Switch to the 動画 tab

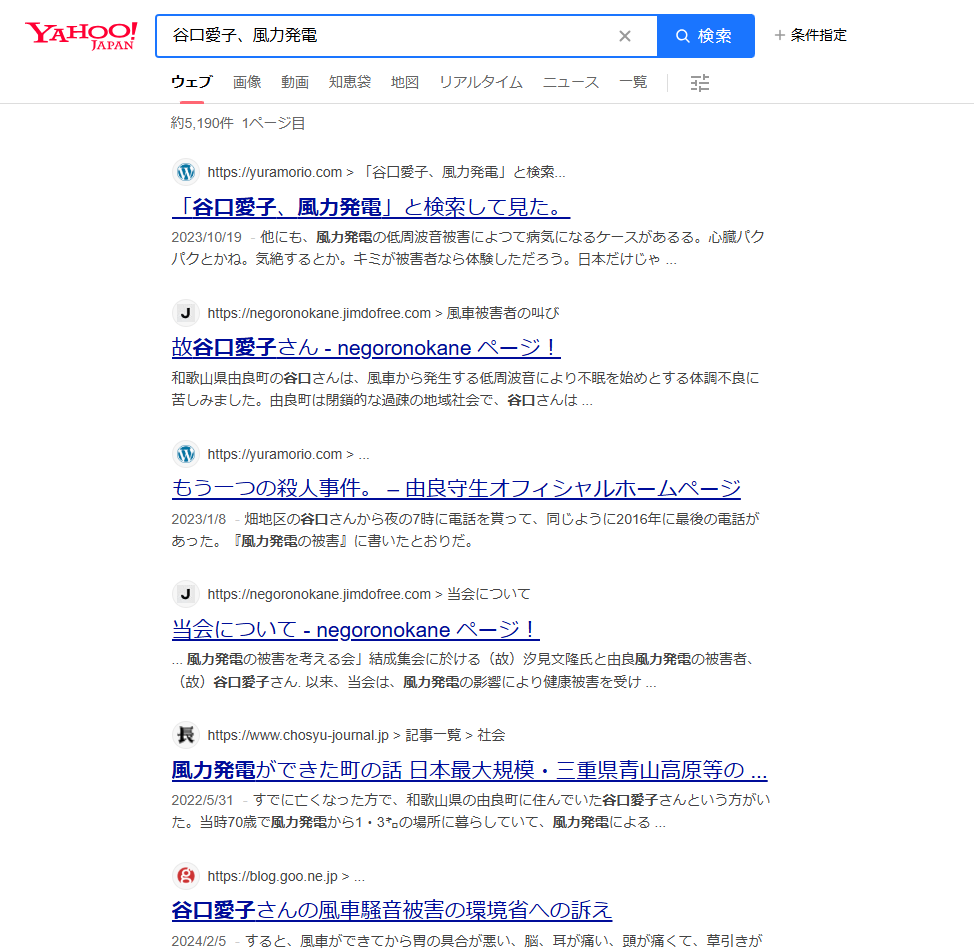(295, 82)
